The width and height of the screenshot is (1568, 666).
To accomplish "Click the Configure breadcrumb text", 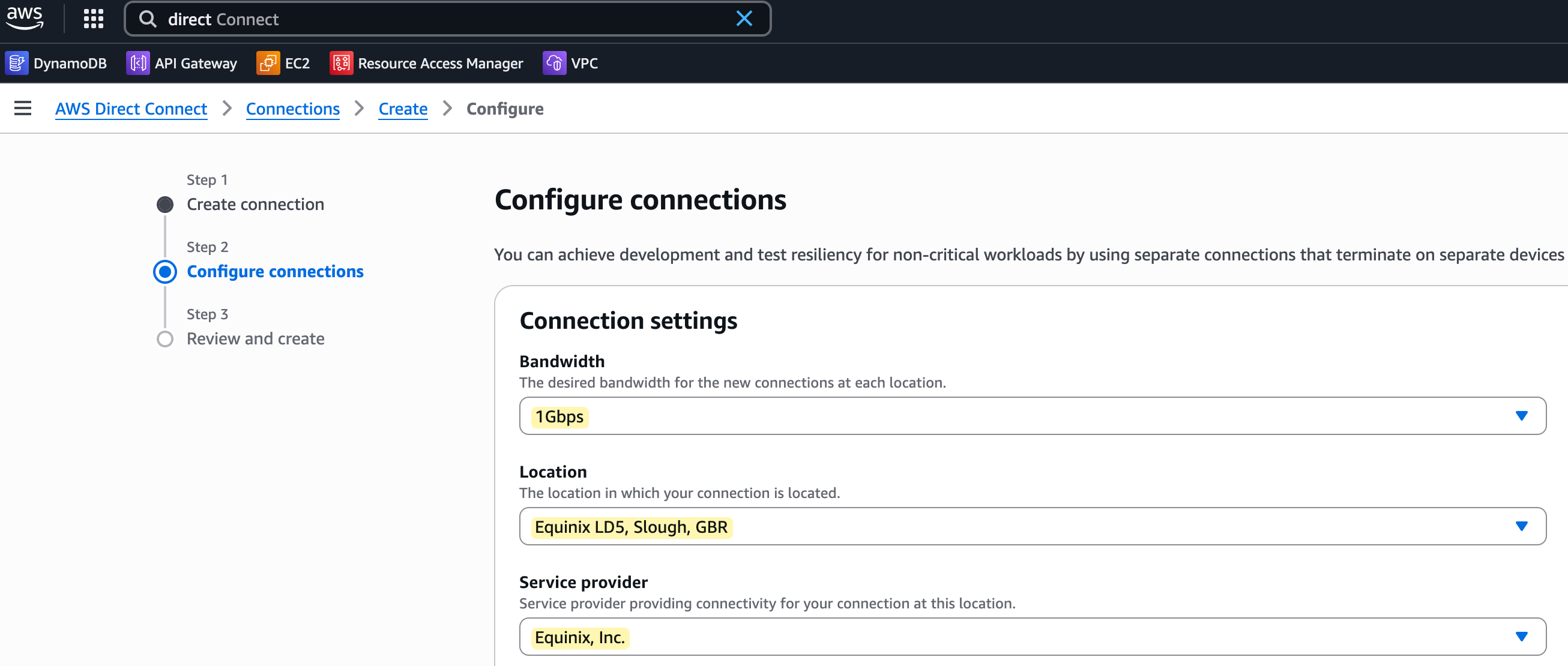I will click(505, 109).
